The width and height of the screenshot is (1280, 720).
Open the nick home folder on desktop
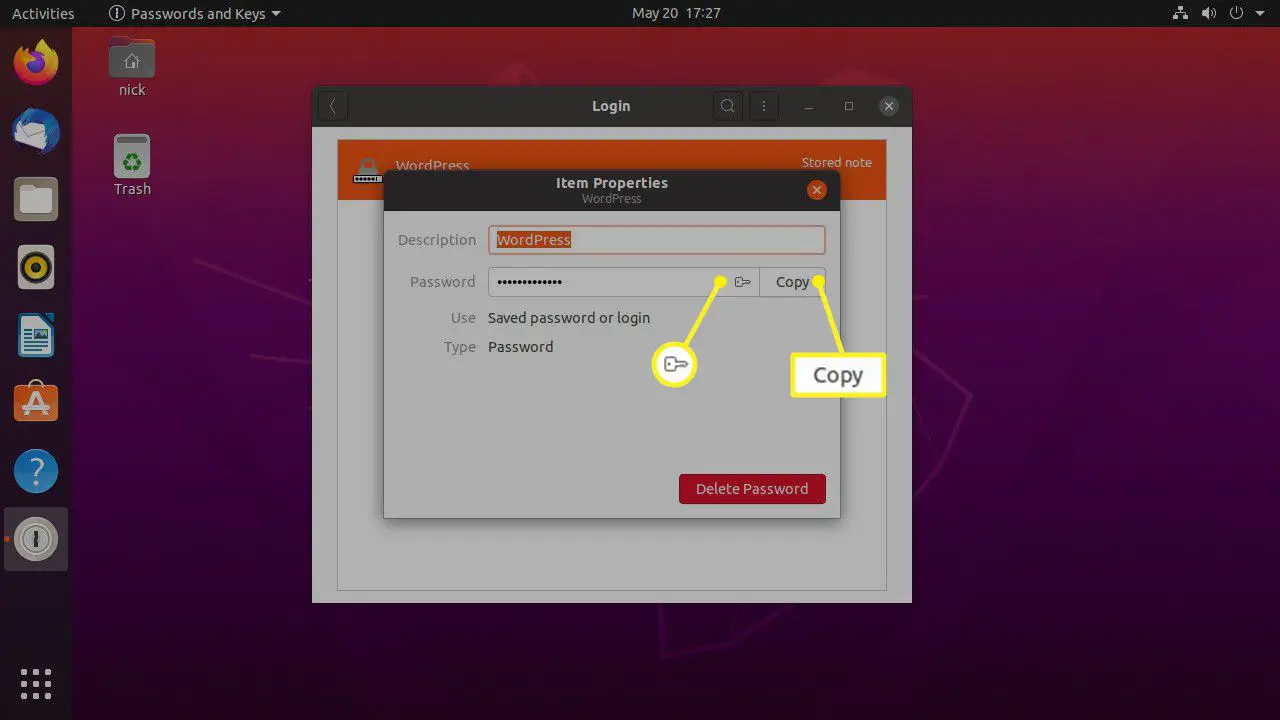point(132,67)
